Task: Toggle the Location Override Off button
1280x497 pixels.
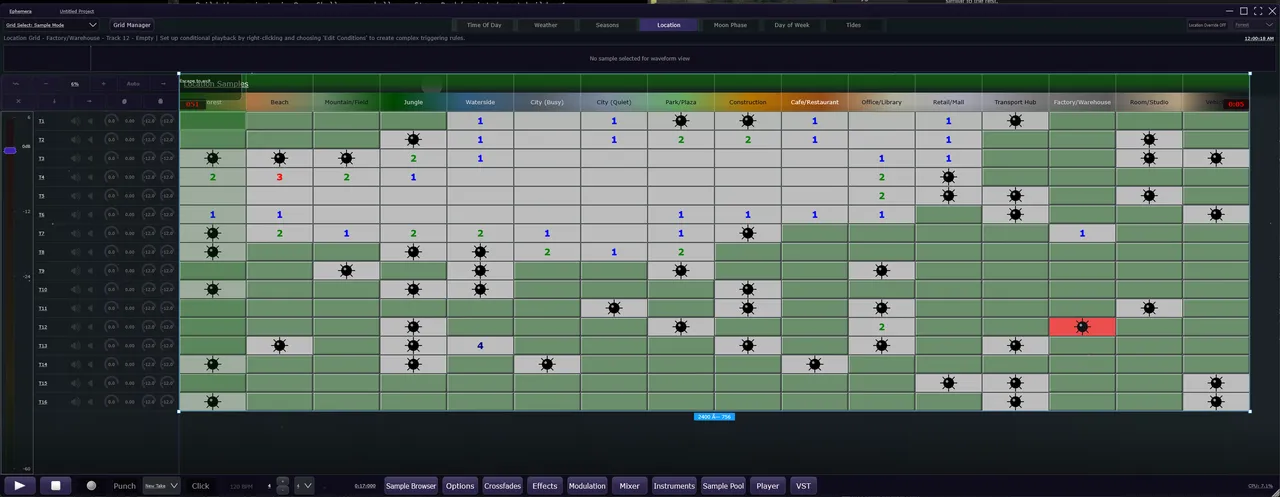Action: click(1206, 25)
